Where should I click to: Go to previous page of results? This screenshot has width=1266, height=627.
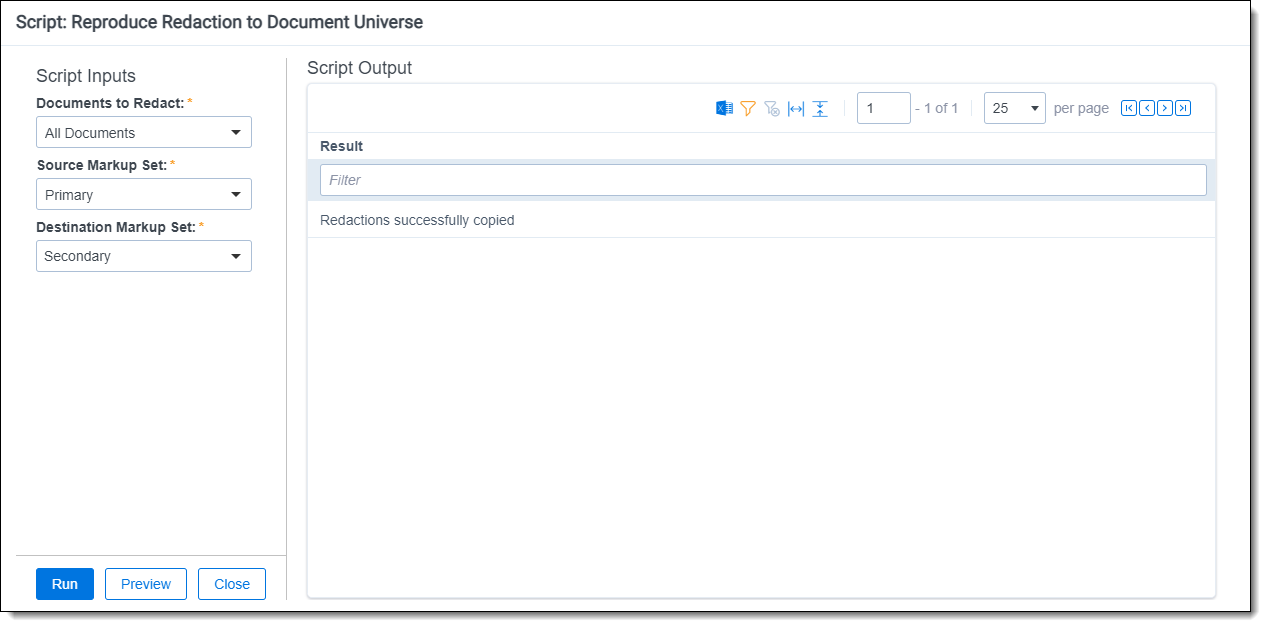tap(1147, 108)
